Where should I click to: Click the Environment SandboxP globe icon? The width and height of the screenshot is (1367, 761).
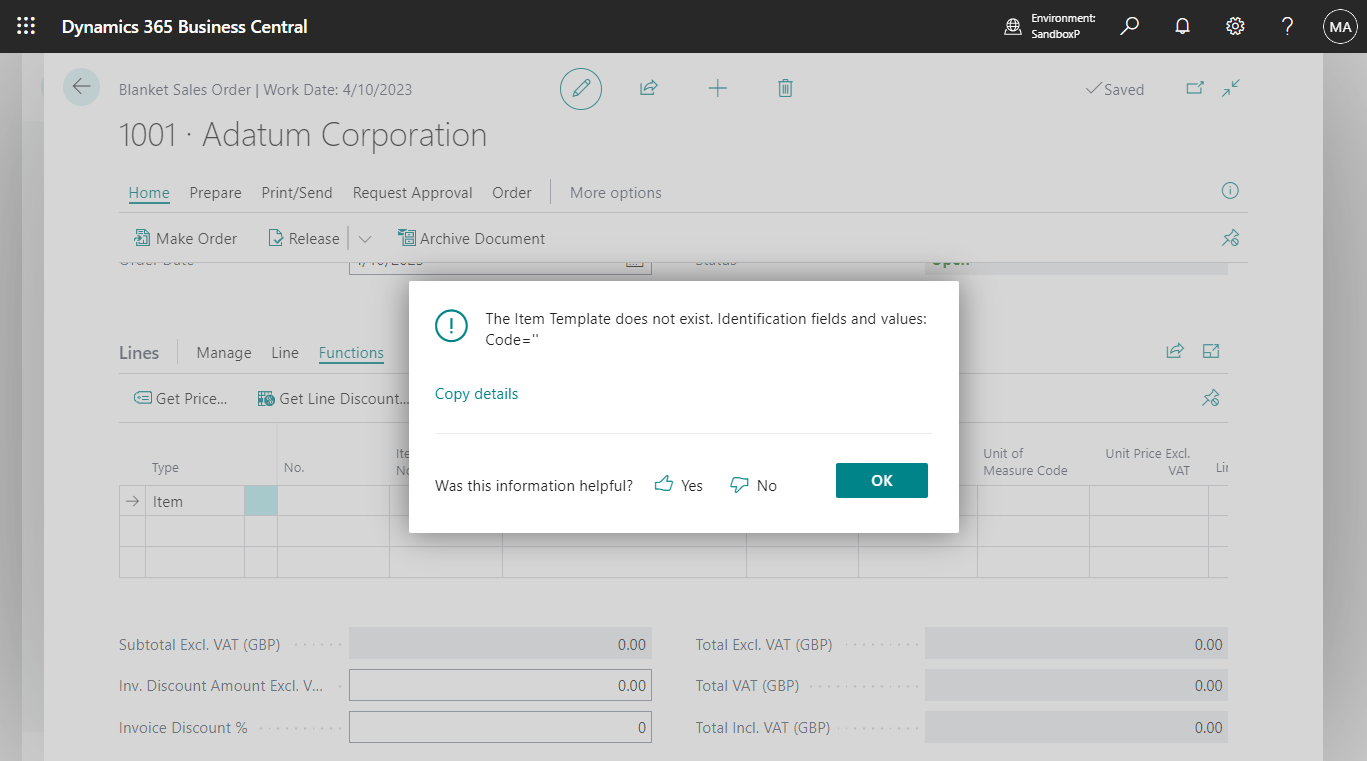click(1013, 27)
